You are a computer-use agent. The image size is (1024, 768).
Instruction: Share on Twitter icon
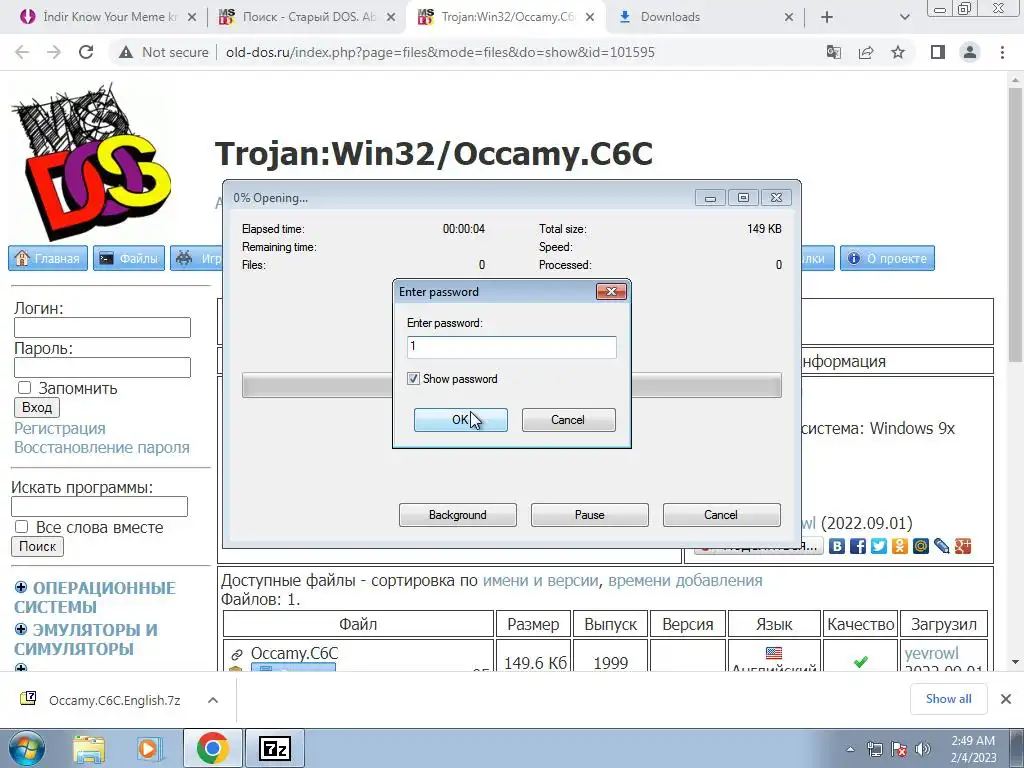(878, 546)
